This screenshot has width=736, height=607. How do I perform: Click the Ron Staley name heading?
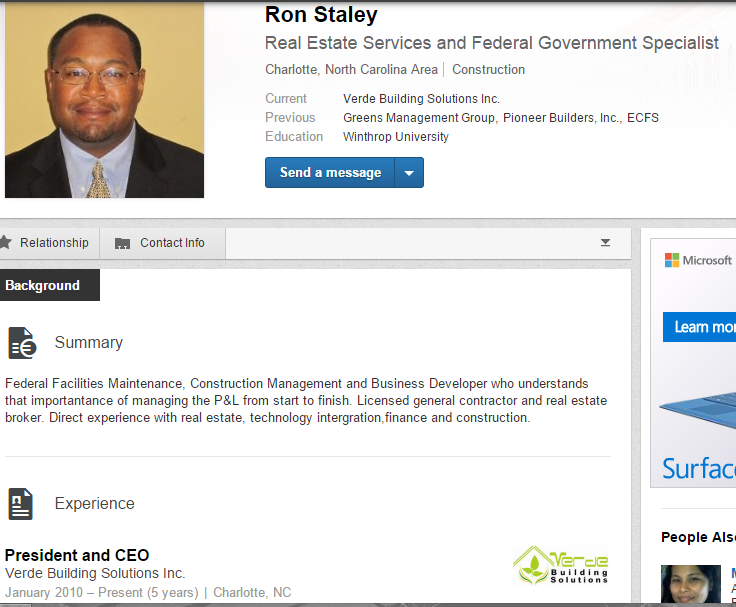coord(321,15)
